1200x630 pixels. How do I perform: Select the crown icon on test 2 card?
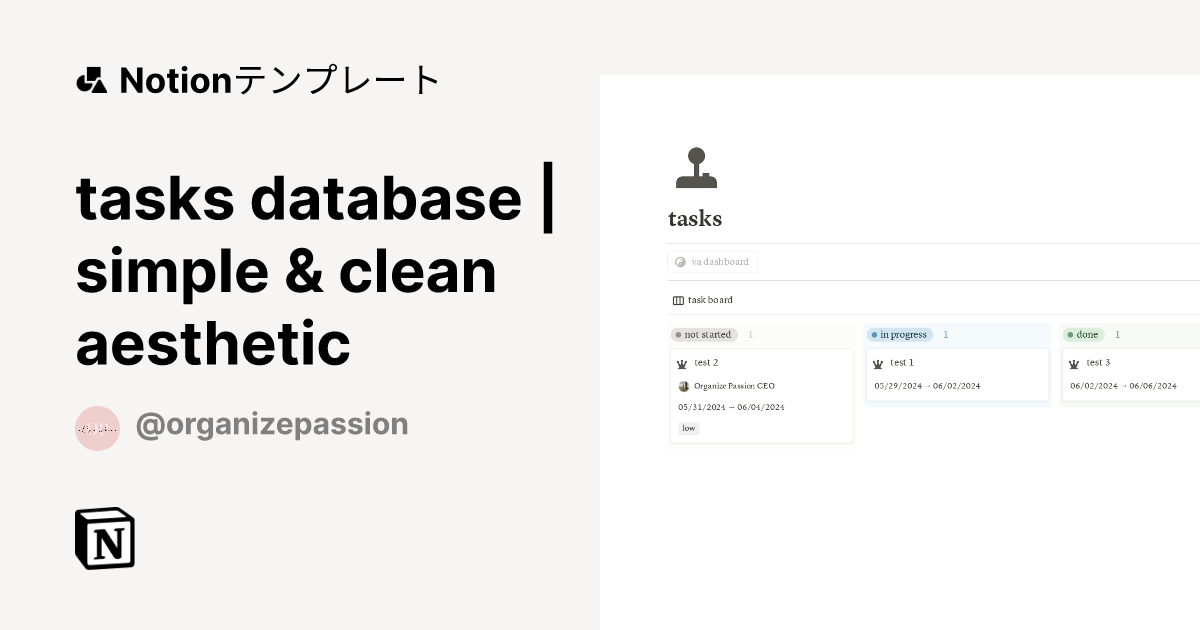pos(684,363)
